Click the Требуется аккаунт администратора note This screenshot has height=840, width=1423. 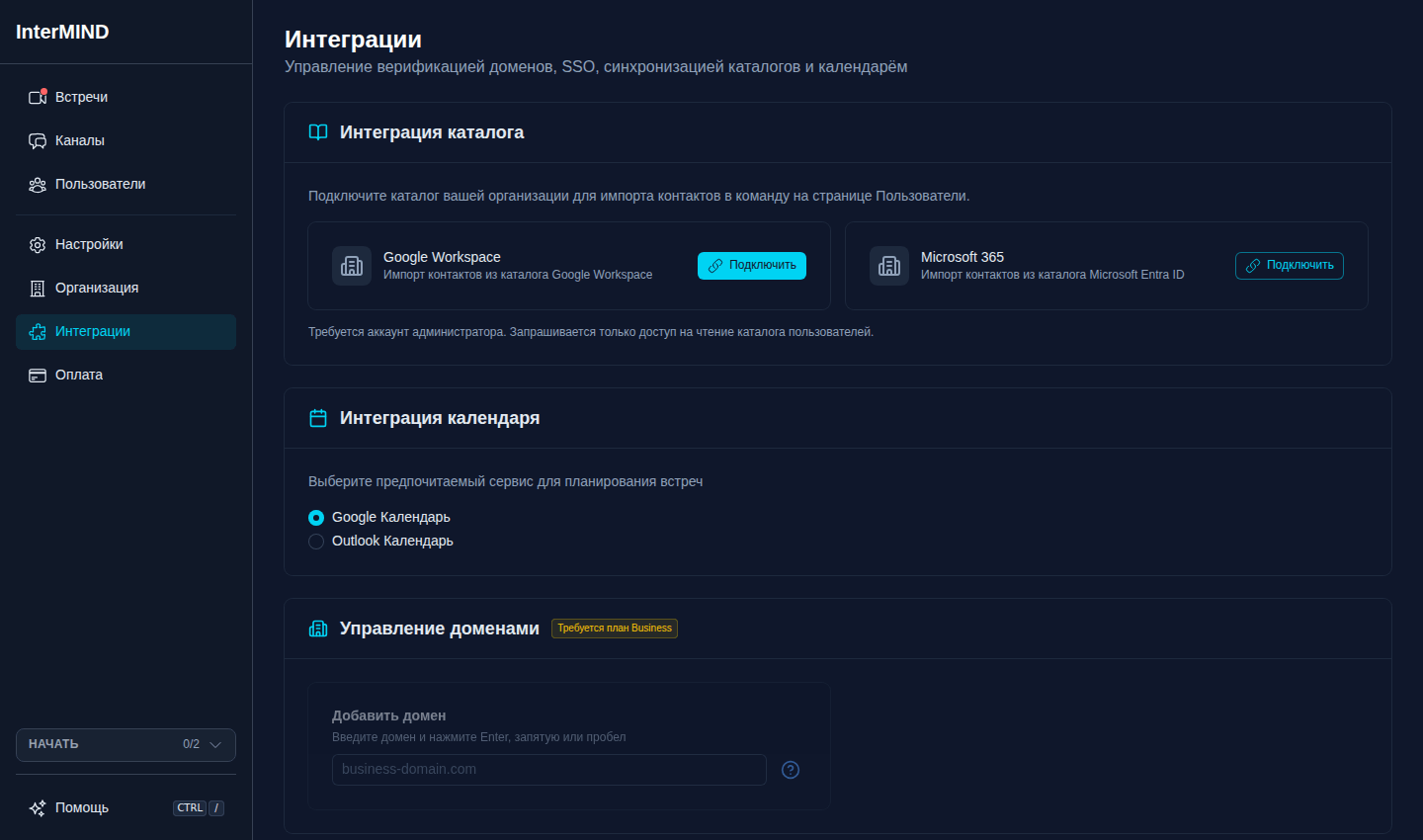[591, 332]
